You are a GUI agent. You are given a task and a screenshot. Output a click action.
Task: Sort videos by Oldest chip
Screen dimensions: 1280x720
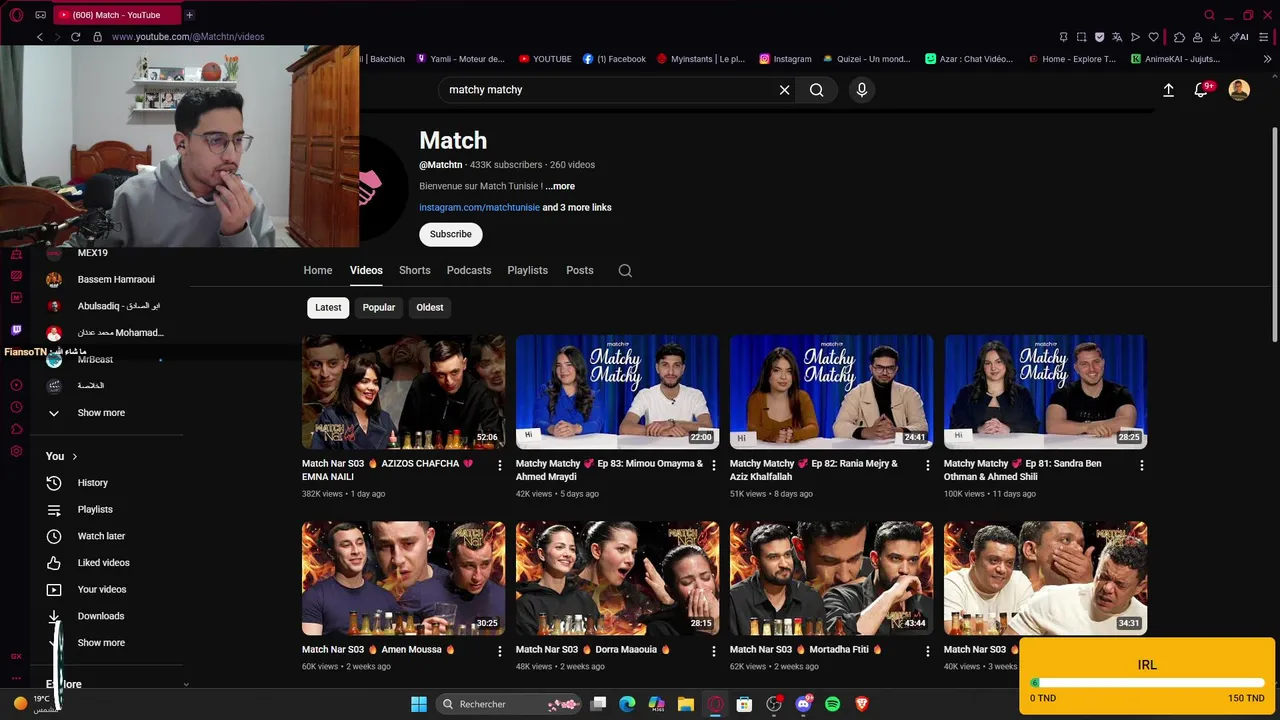coord(430,307)
